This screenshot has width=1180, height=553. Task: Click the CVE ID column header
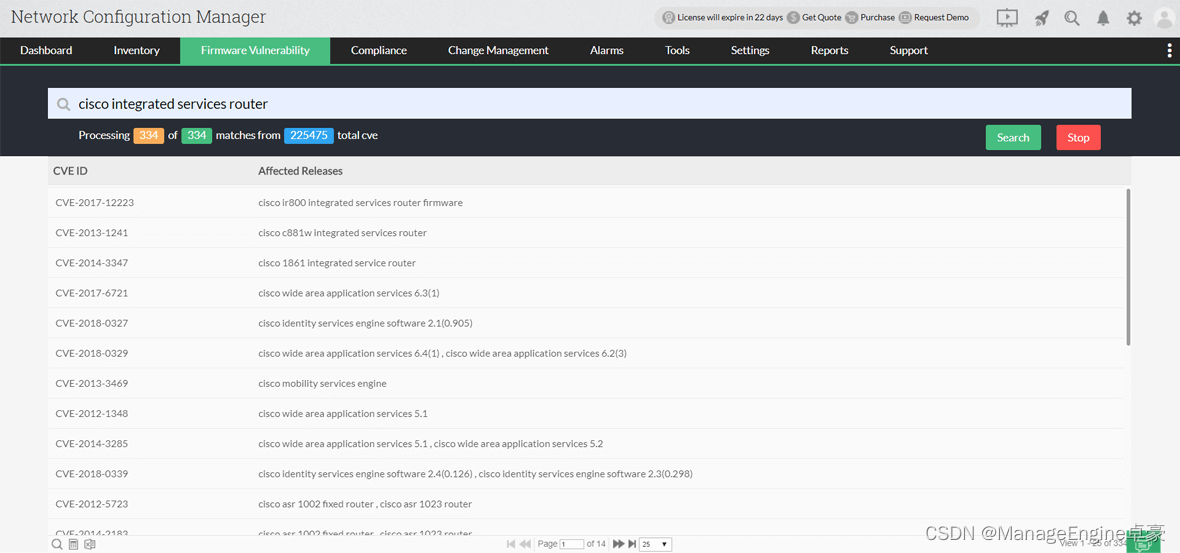point(71,171)
